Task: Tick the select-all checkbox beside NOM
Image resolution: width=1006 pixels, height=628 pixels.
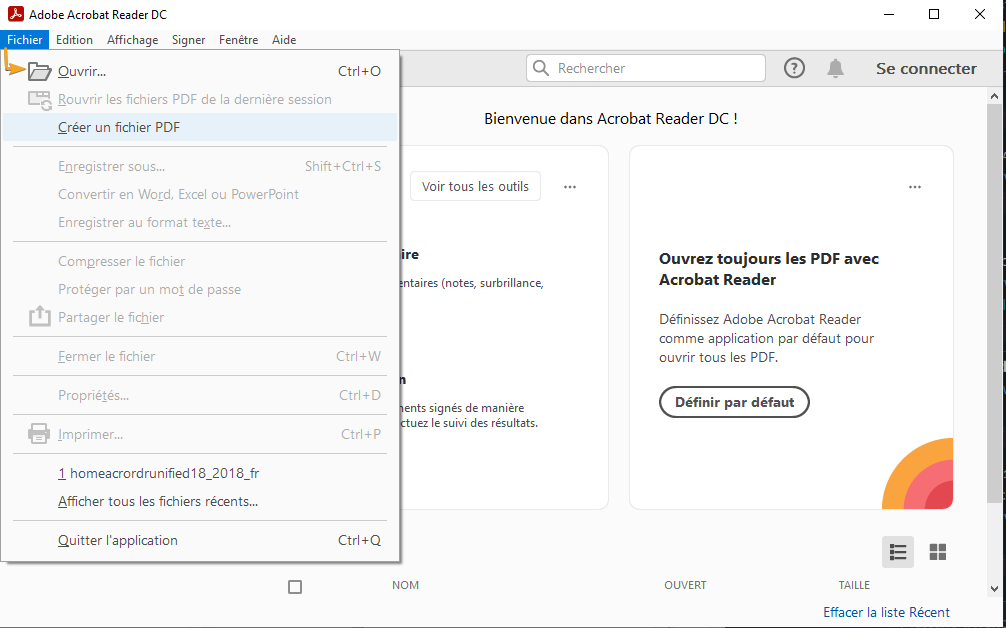Action: tap(294, 586)
